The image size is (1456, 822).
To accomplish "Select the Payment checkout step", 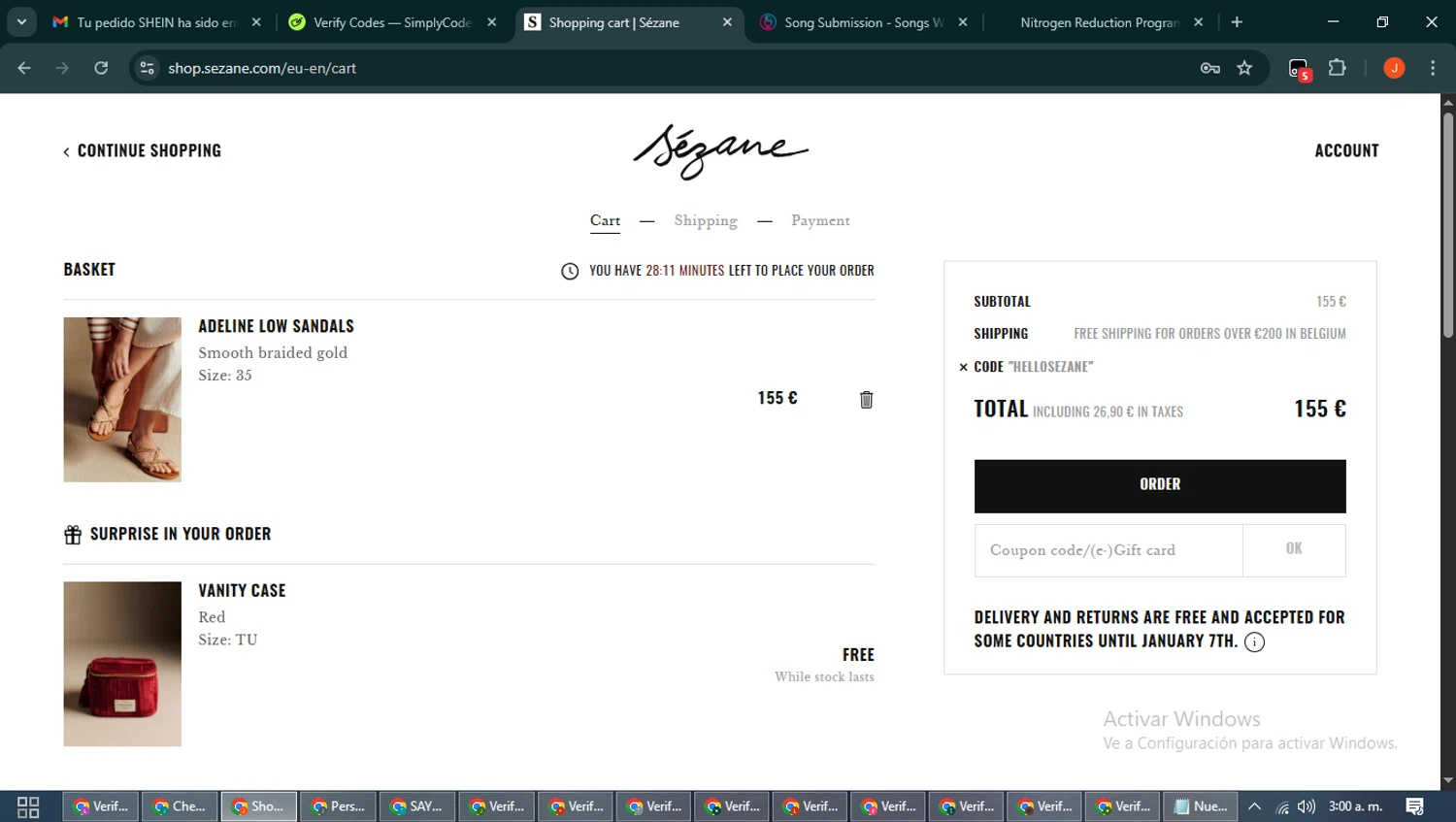I will click(x=820, y=221).
